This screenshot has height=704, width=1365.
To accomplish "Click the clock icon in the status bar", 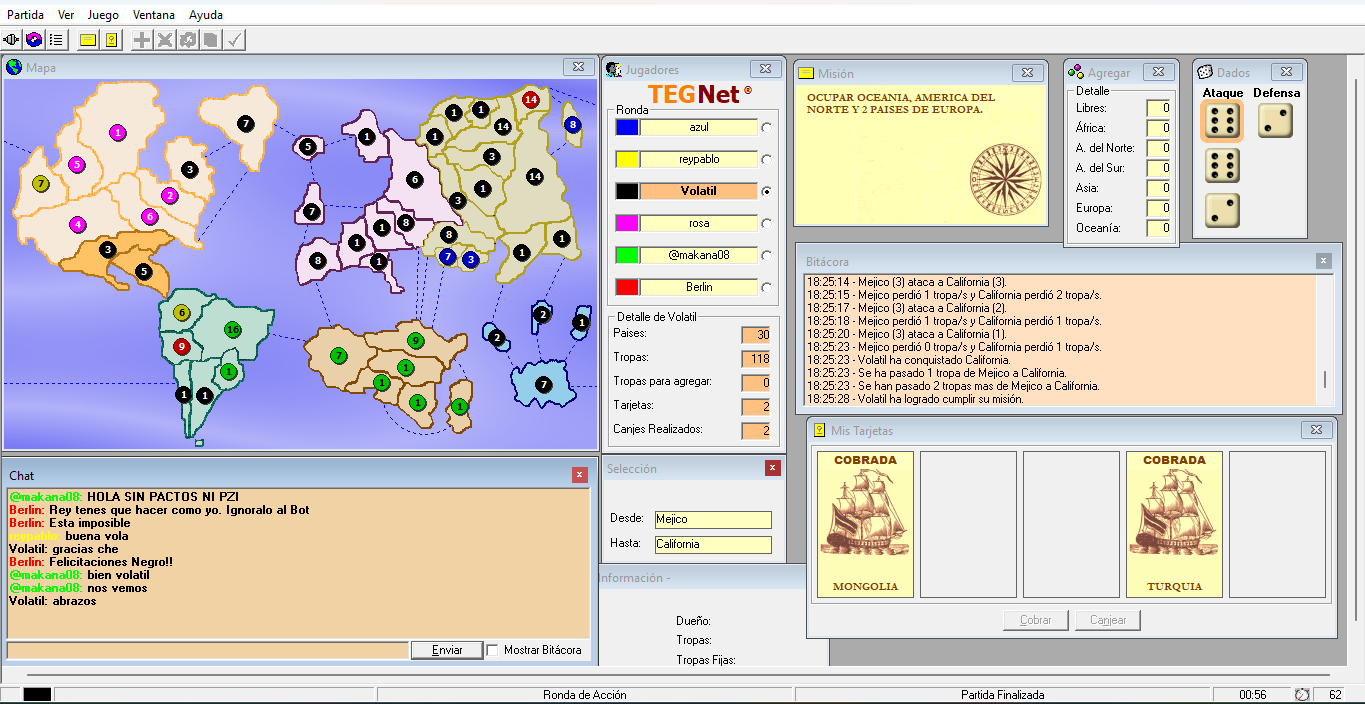I will click(1302, 694).
